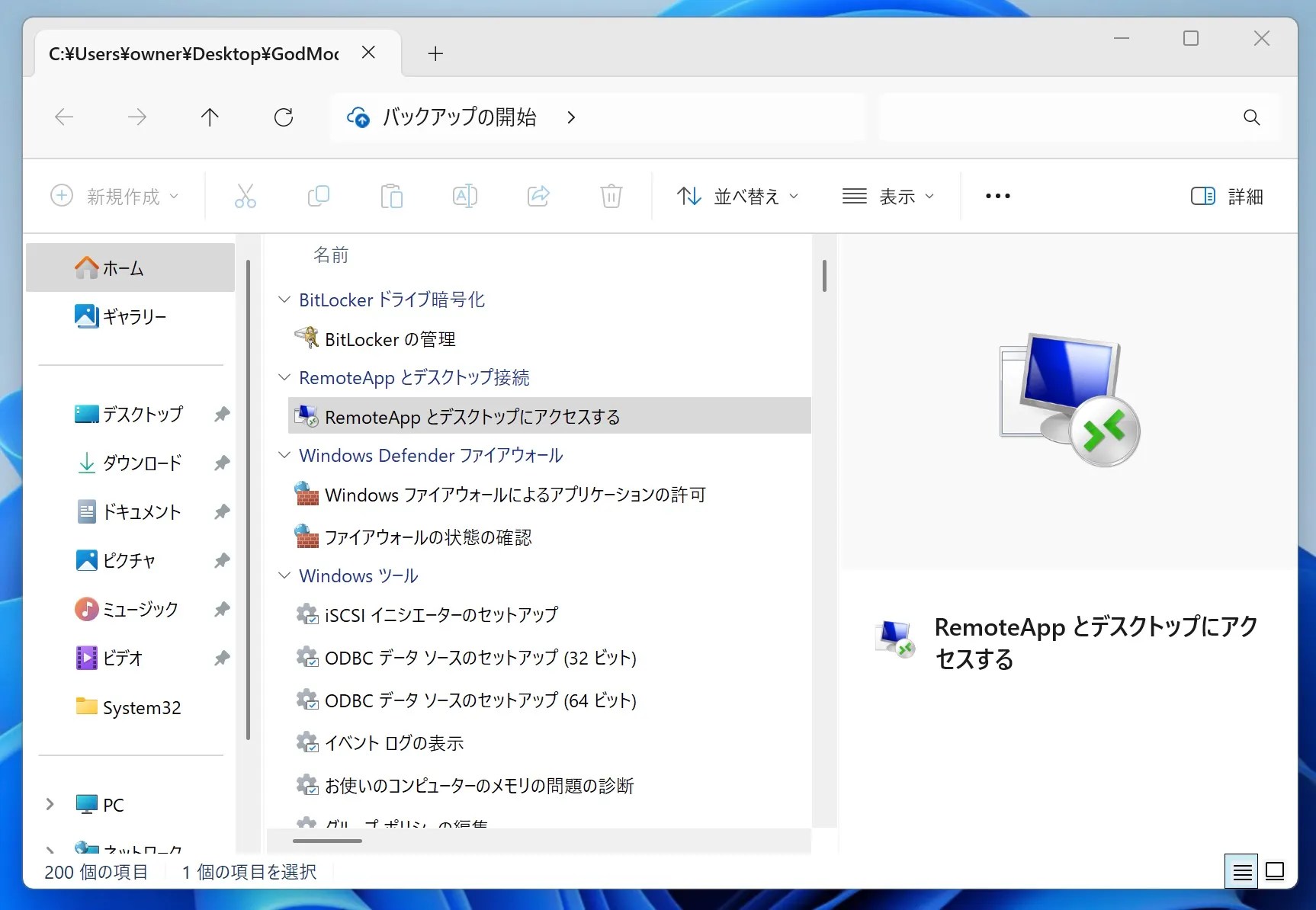The width and height of the screenshot is (1316, 910).
Task: Open the 並べ替え sort dropdown
Action: (738, 197)
